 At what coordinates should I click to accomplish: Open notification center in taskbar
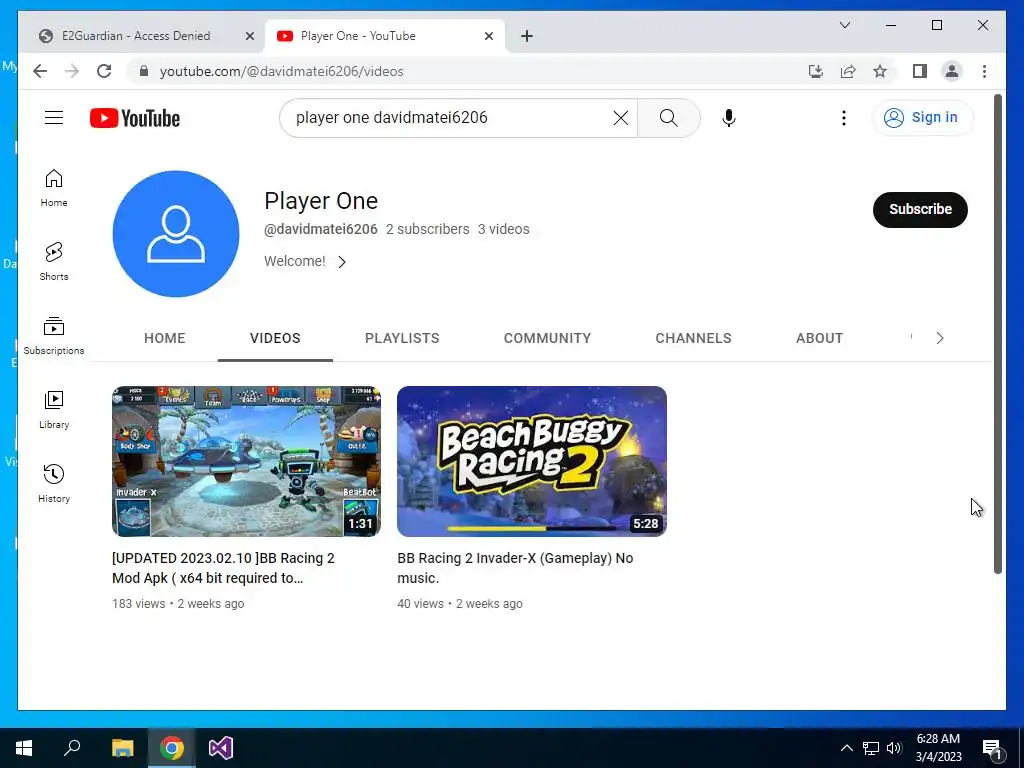point(991,748)
